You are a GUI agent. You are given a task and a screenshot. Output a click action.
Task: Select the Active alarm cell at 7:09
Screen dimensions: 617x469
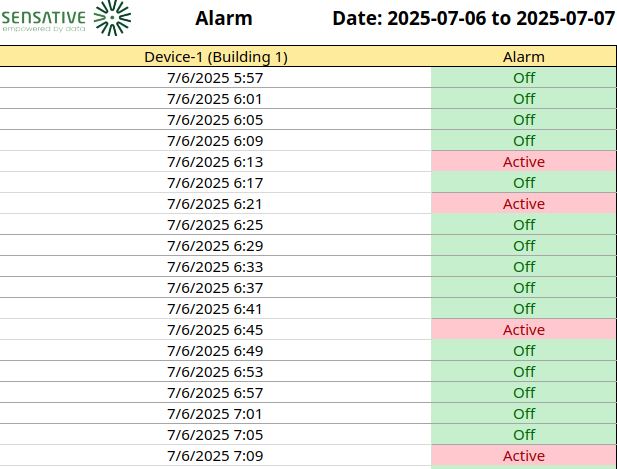click(x=523, y=455)
